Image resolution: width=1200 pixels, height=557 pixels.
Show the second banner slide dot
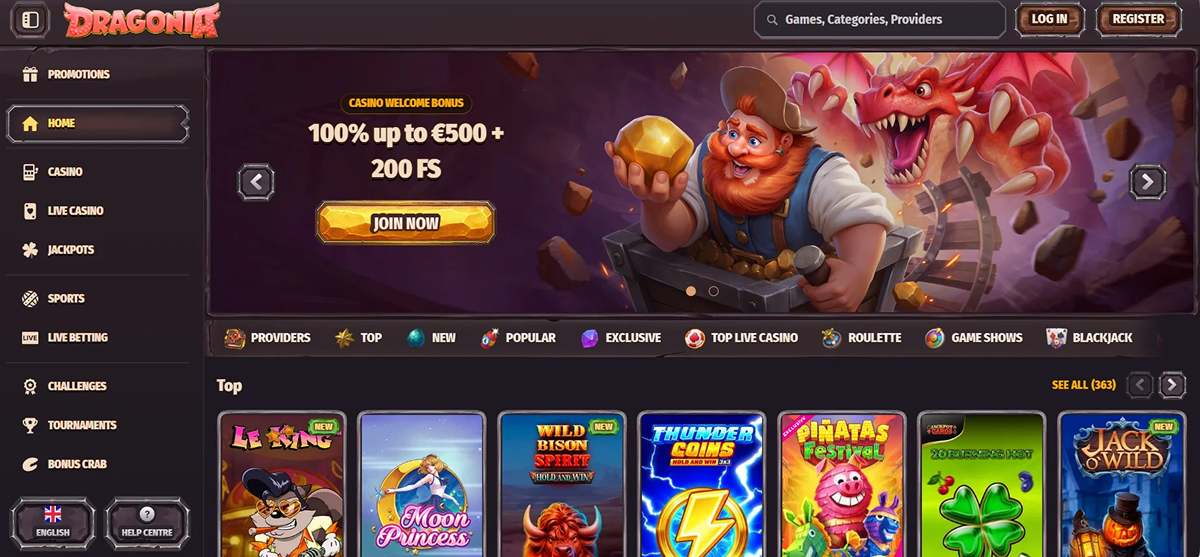[x=713, y=291]
